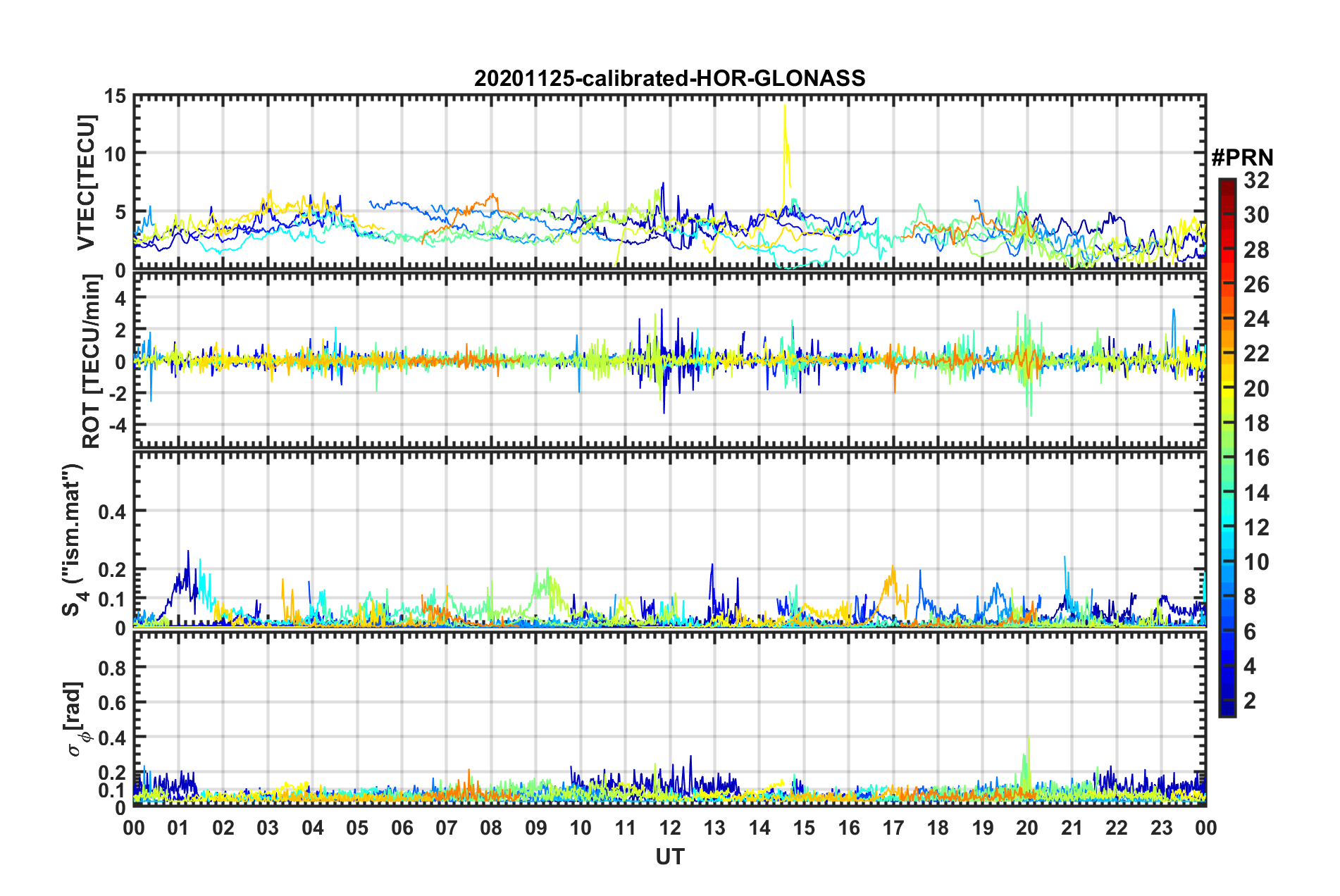
Task: Click the x-axis hour label 05
Action: coord(357,828)
